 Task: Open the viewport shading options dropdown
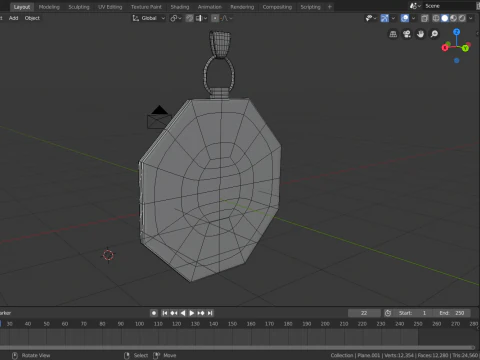(471, 18)
